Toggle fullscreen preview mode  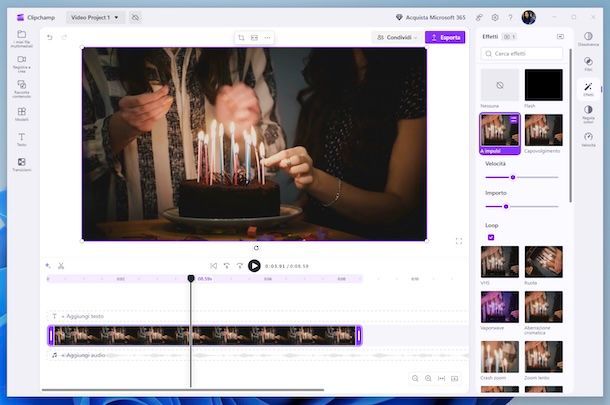pos(458,241)
